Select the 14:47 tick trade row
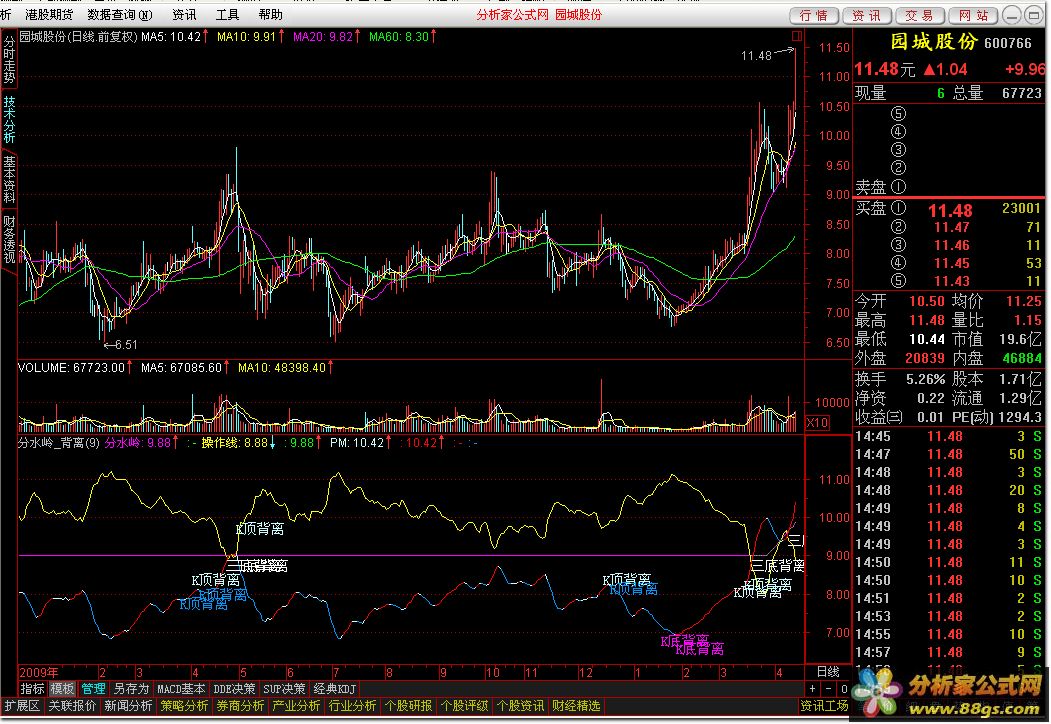This screenshot has width=1051, height=724. pyautogui.click(x=948, y=455)
